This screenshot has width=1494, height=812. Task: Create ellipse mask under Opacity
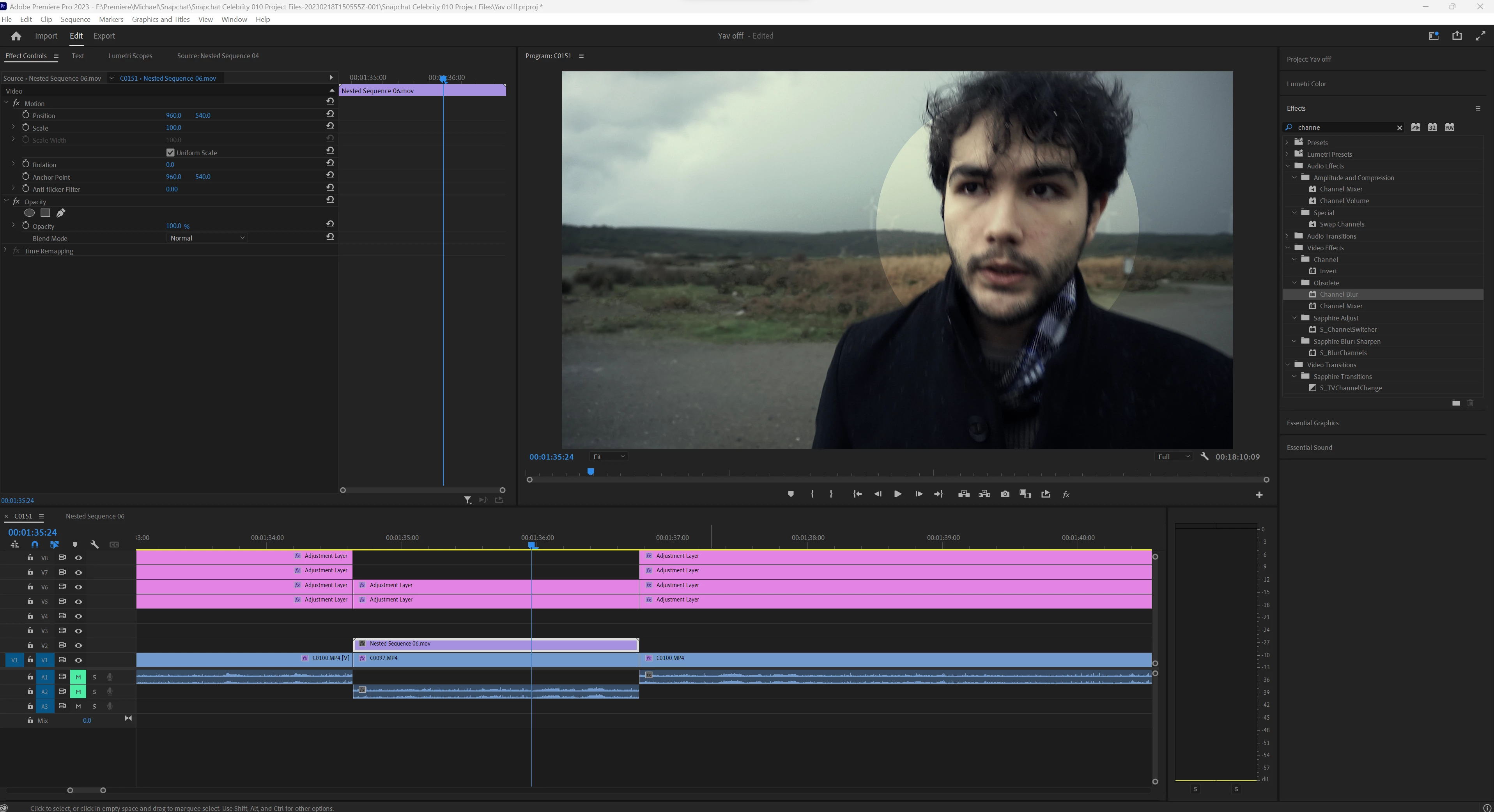(x=29, y=213)
